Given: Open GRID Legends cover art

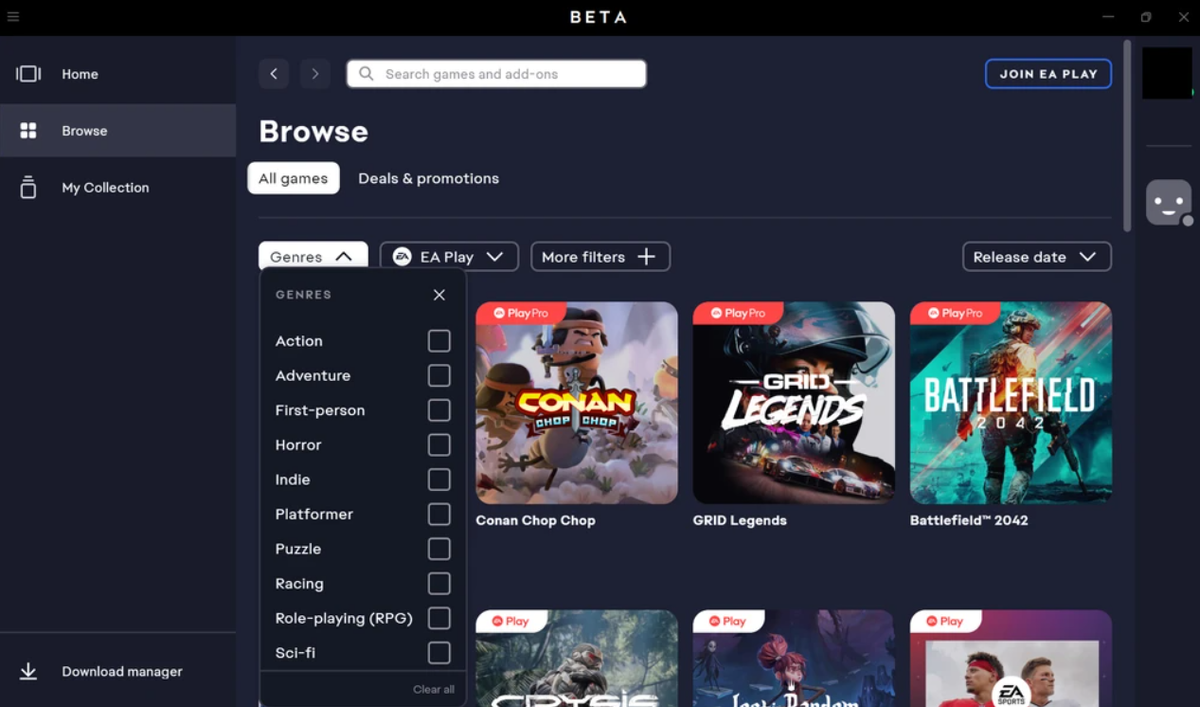Looking at the screenshot, I should 794,403.
